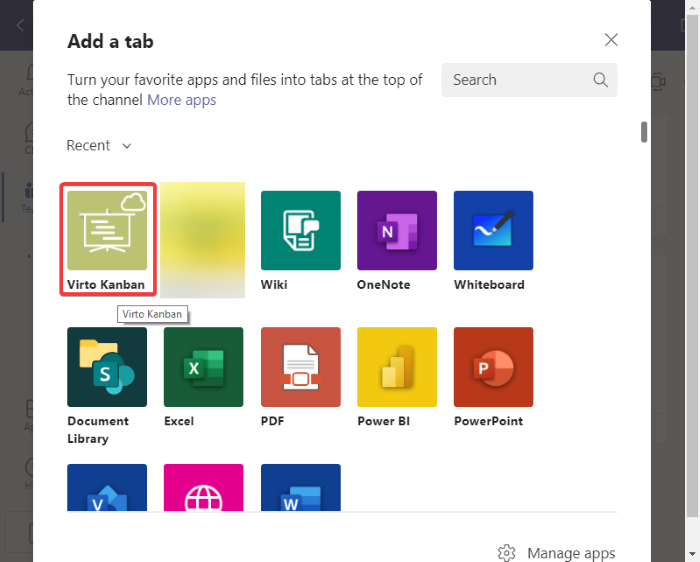Viewport: 700px width, 562px height.
Task: Open Manage apps settings
Action: (556, 553)
